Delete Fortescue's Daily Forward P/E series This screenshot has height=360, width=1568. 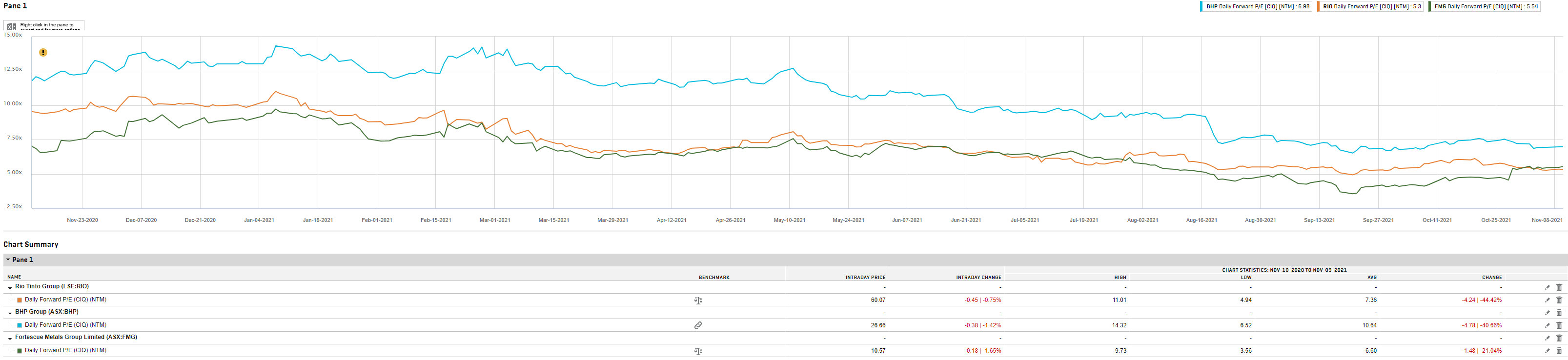pos(1559,351)
